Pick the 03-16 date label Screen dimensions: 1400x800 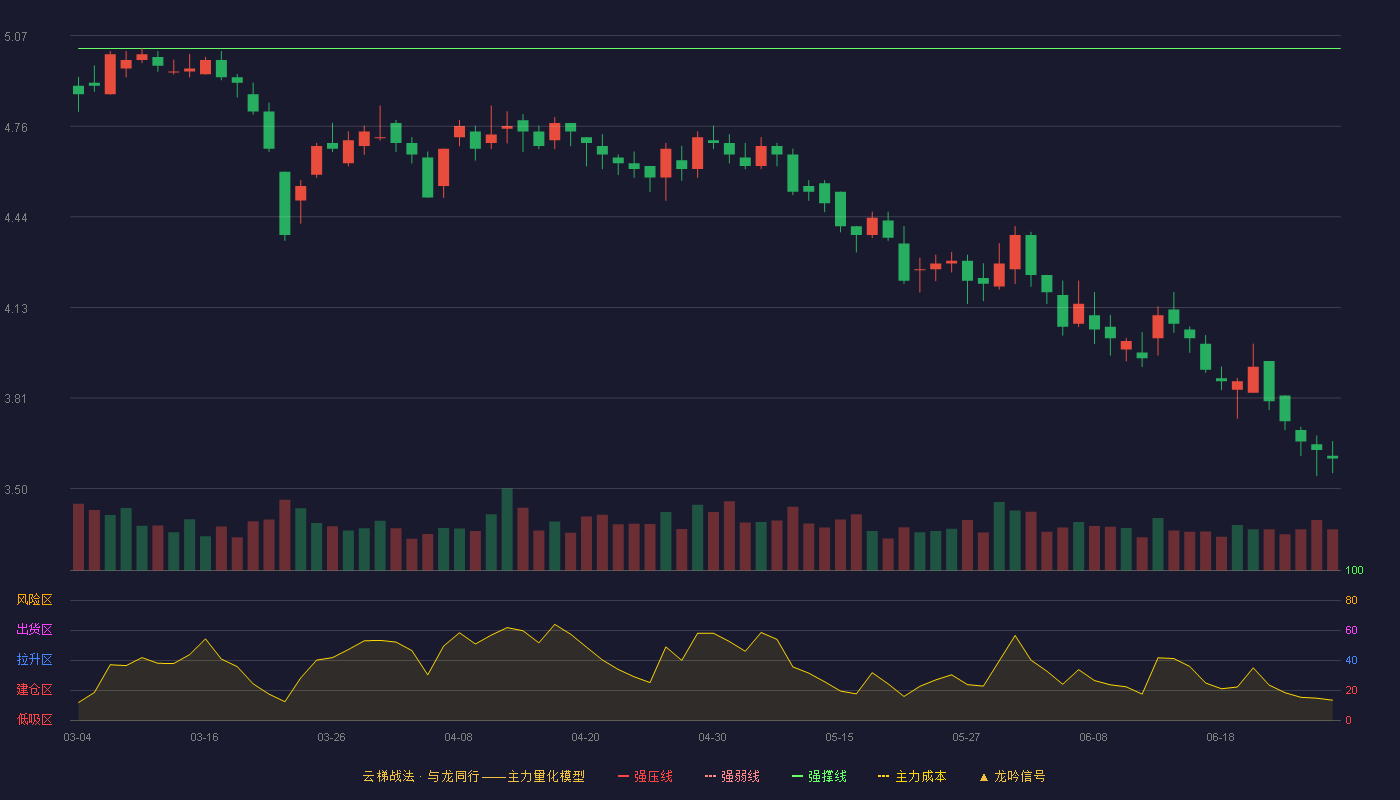tap(204, 737)
